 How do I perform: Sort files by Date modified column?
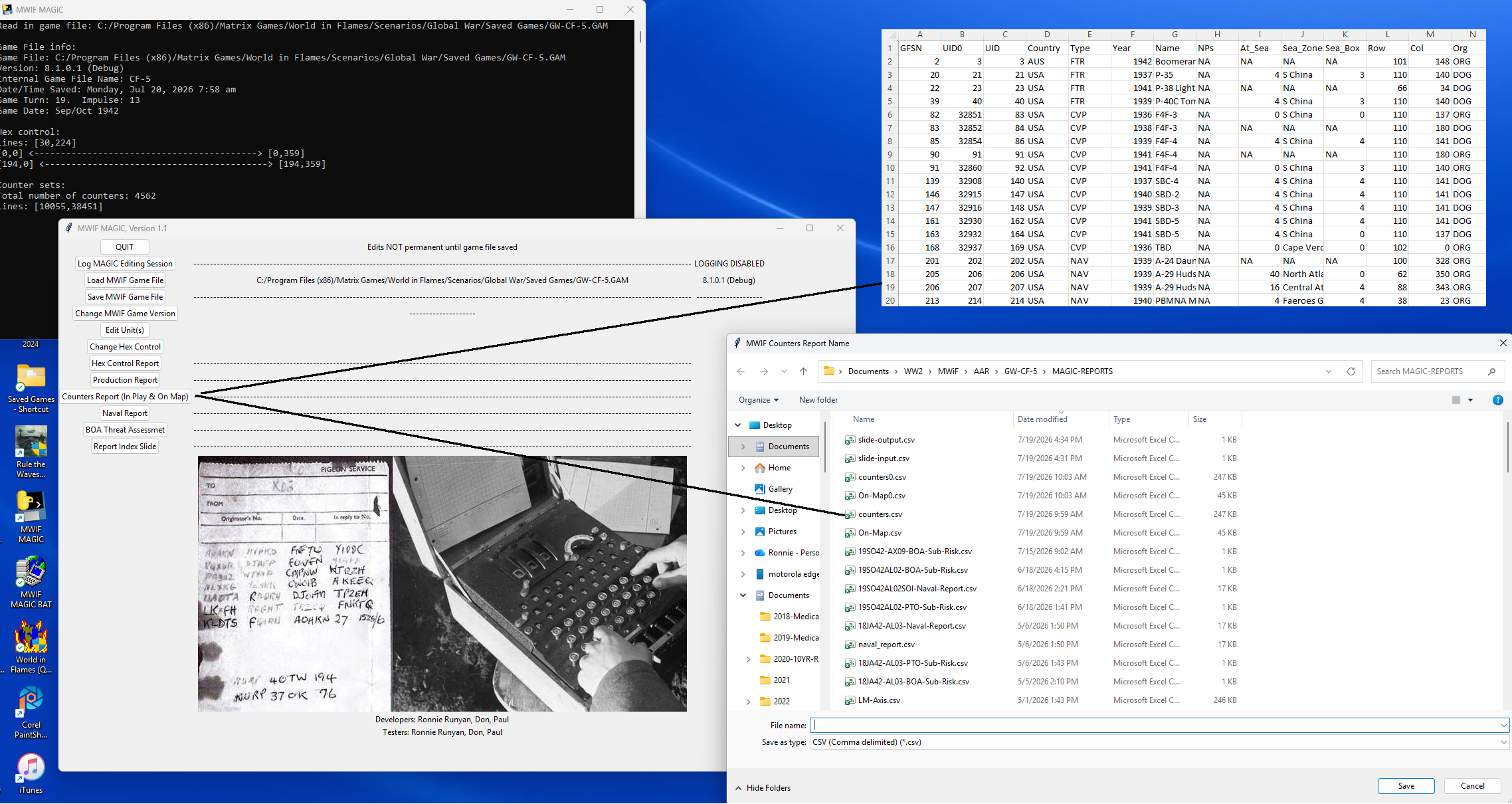click(1042, 419)
